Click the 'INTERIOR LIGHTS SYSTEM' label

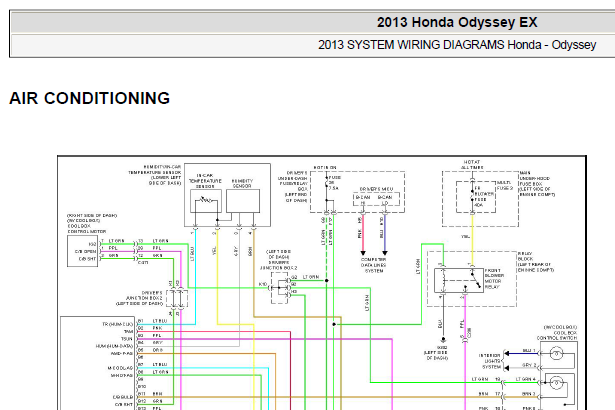click(x=489, y=361)
